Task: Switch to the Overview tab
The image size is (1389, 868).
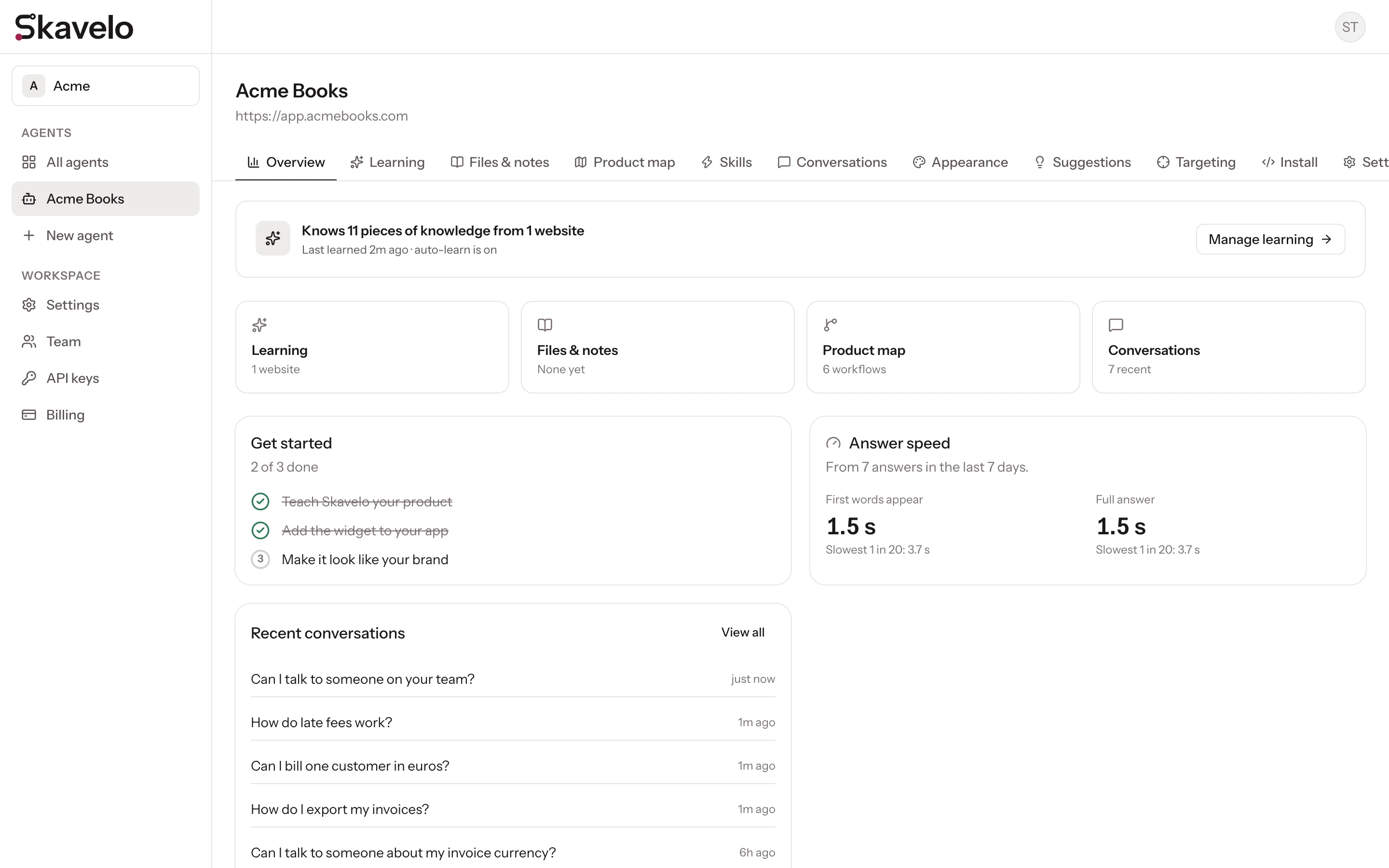Action: pos(286,163)
